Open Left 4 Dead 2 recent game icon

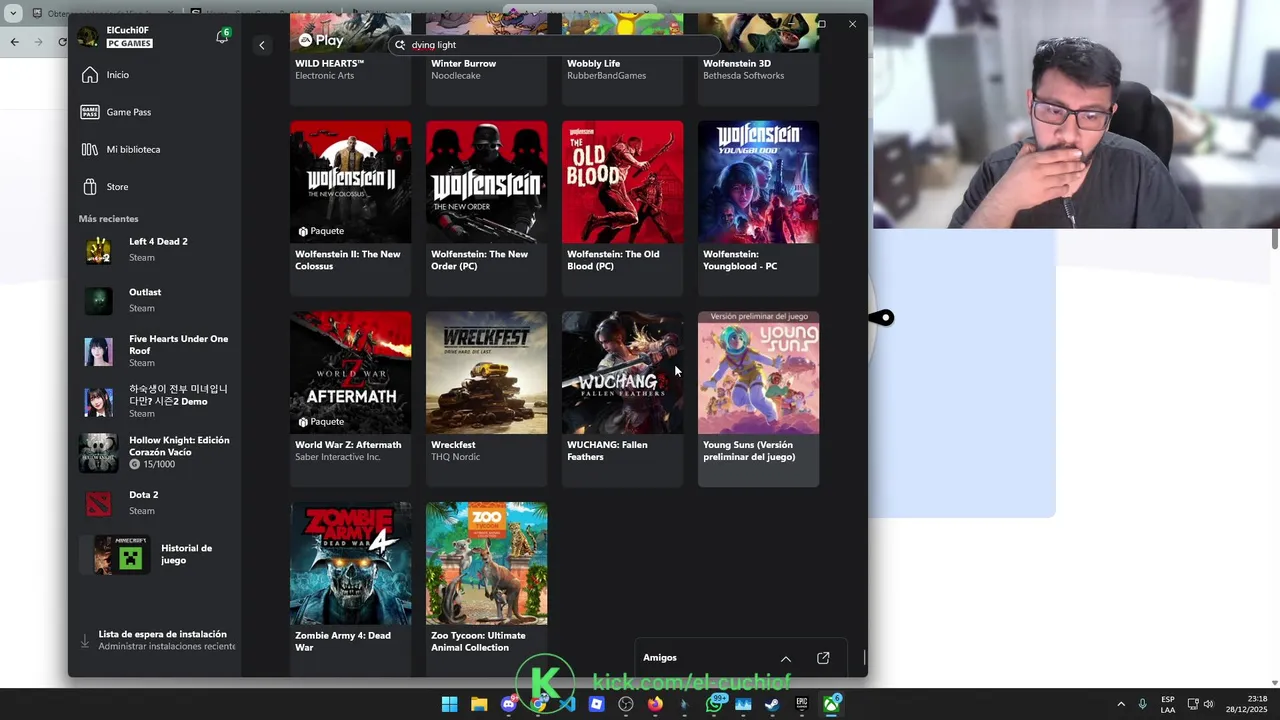point(98,250)
